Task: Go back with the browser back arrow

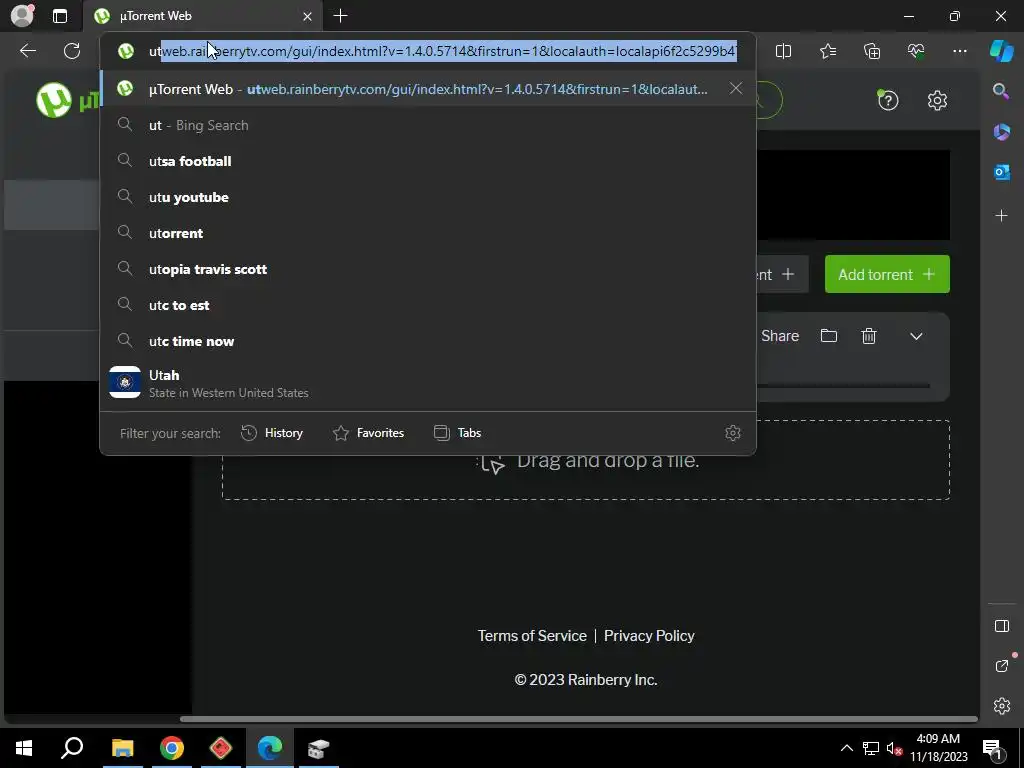Action: point(27,51)
